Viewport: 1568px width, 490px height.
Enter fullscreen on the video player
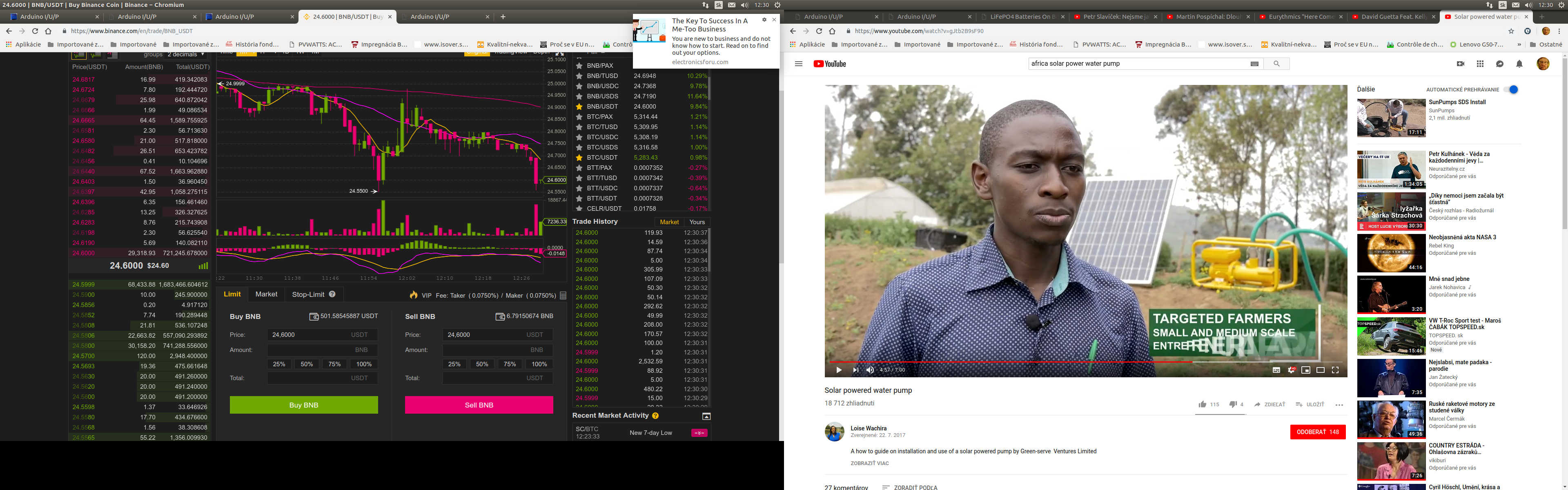[1335, 370]
